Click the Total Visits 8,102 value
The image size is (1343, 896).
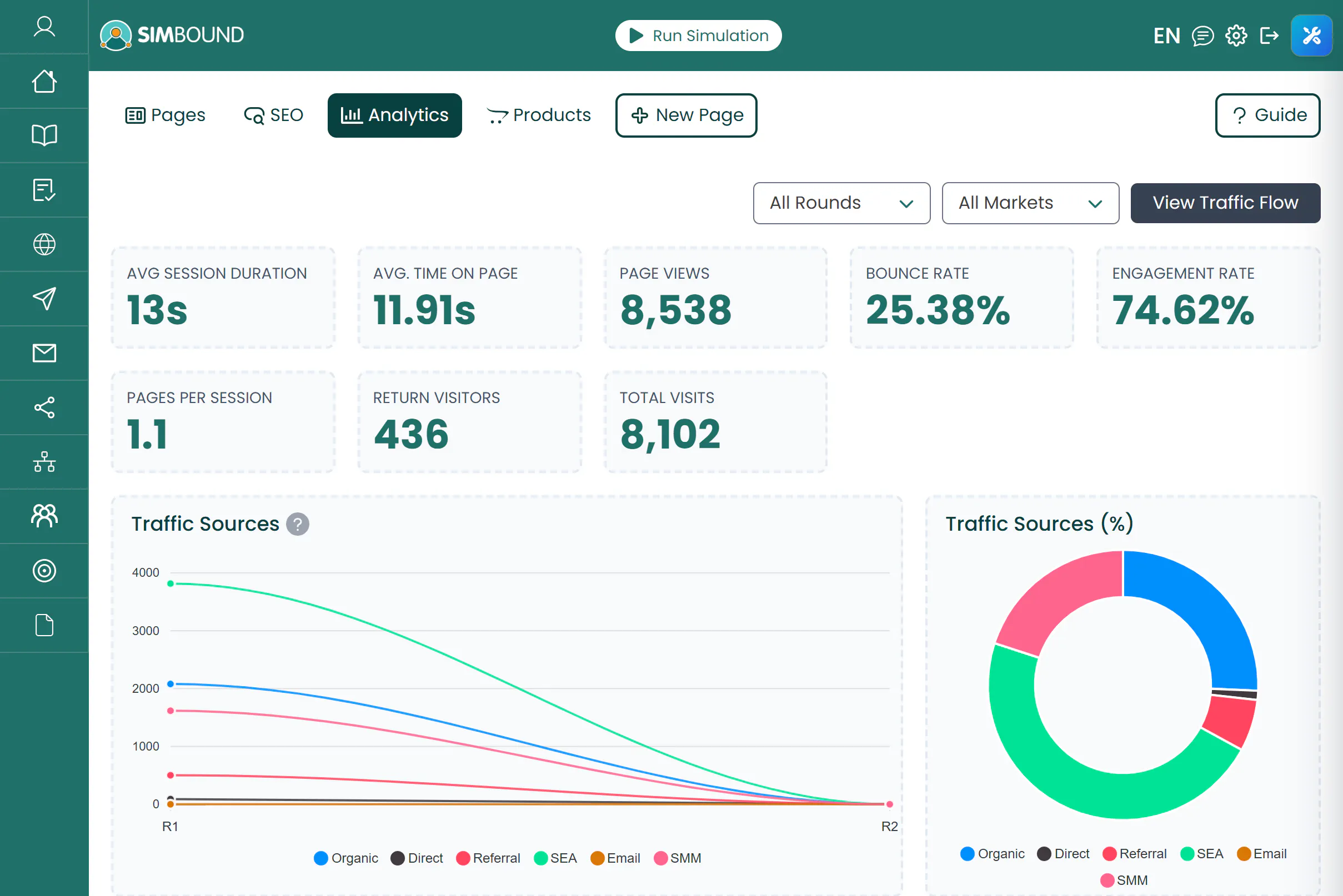670,435
